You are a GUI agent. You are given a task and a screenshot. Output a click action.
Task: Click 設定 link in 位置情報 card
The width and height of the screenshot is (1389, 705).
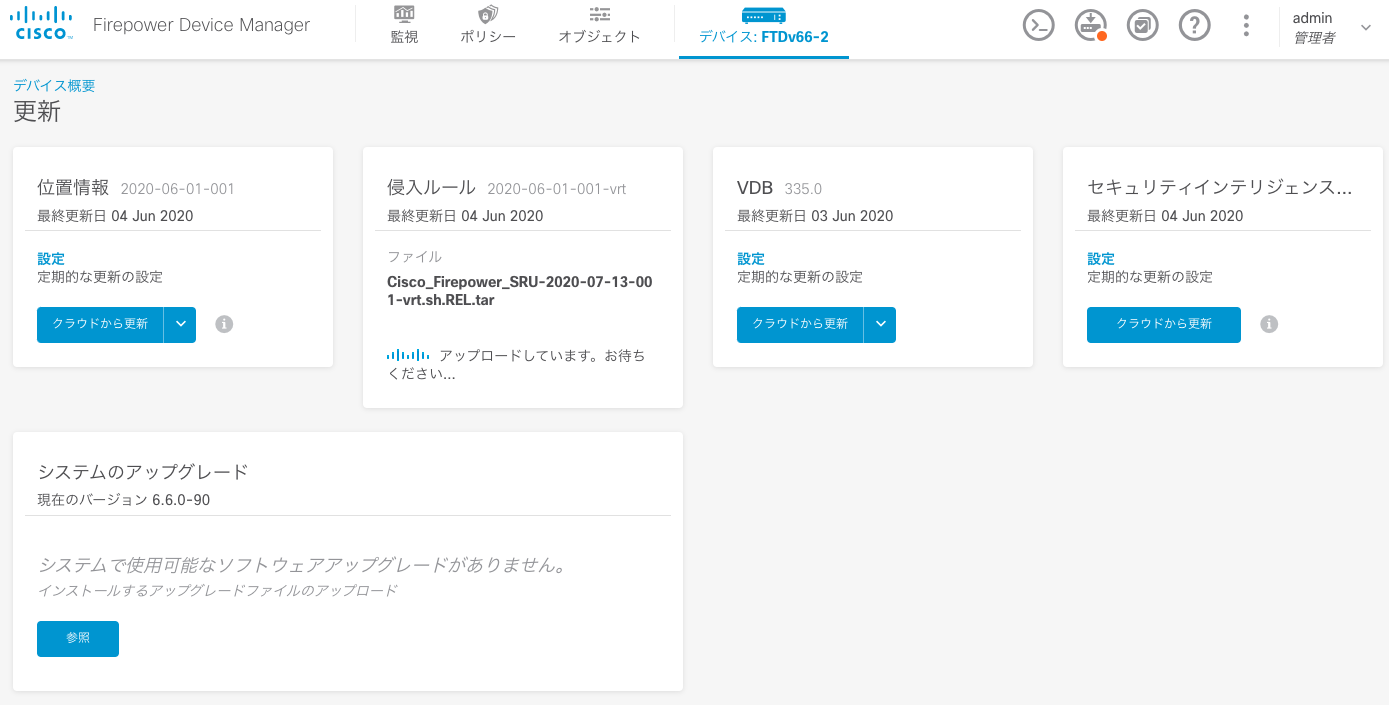coord(51,259)
